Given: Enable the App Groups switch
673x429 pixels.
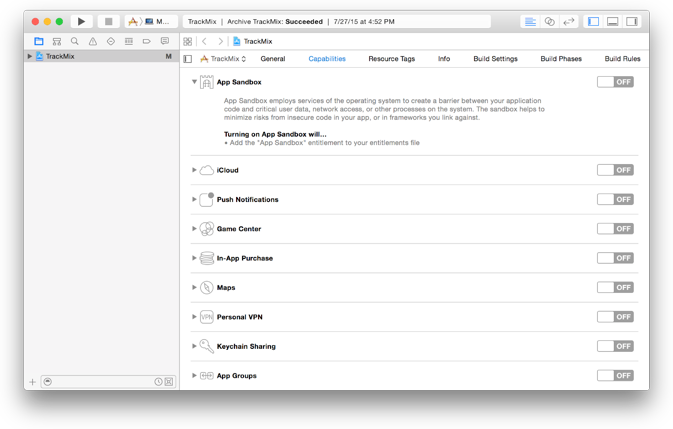Looking at the screenshot, I should (615, 376).
